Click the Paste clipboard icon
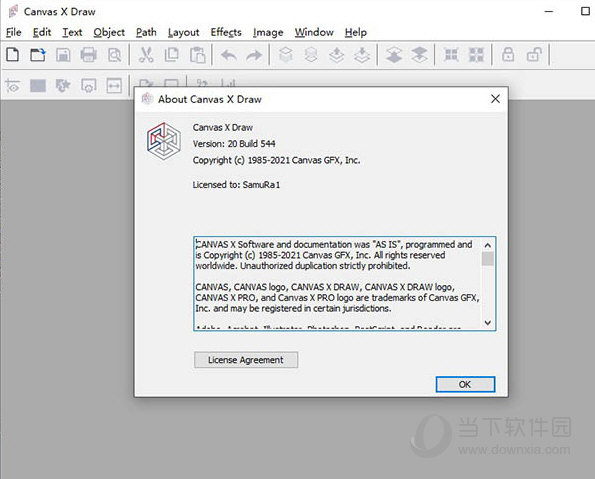 pos(197,55)
